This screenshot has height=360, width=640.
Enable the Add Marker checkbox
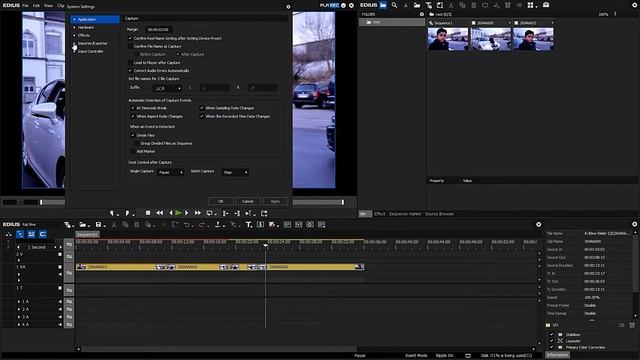(x=133, y=151)
